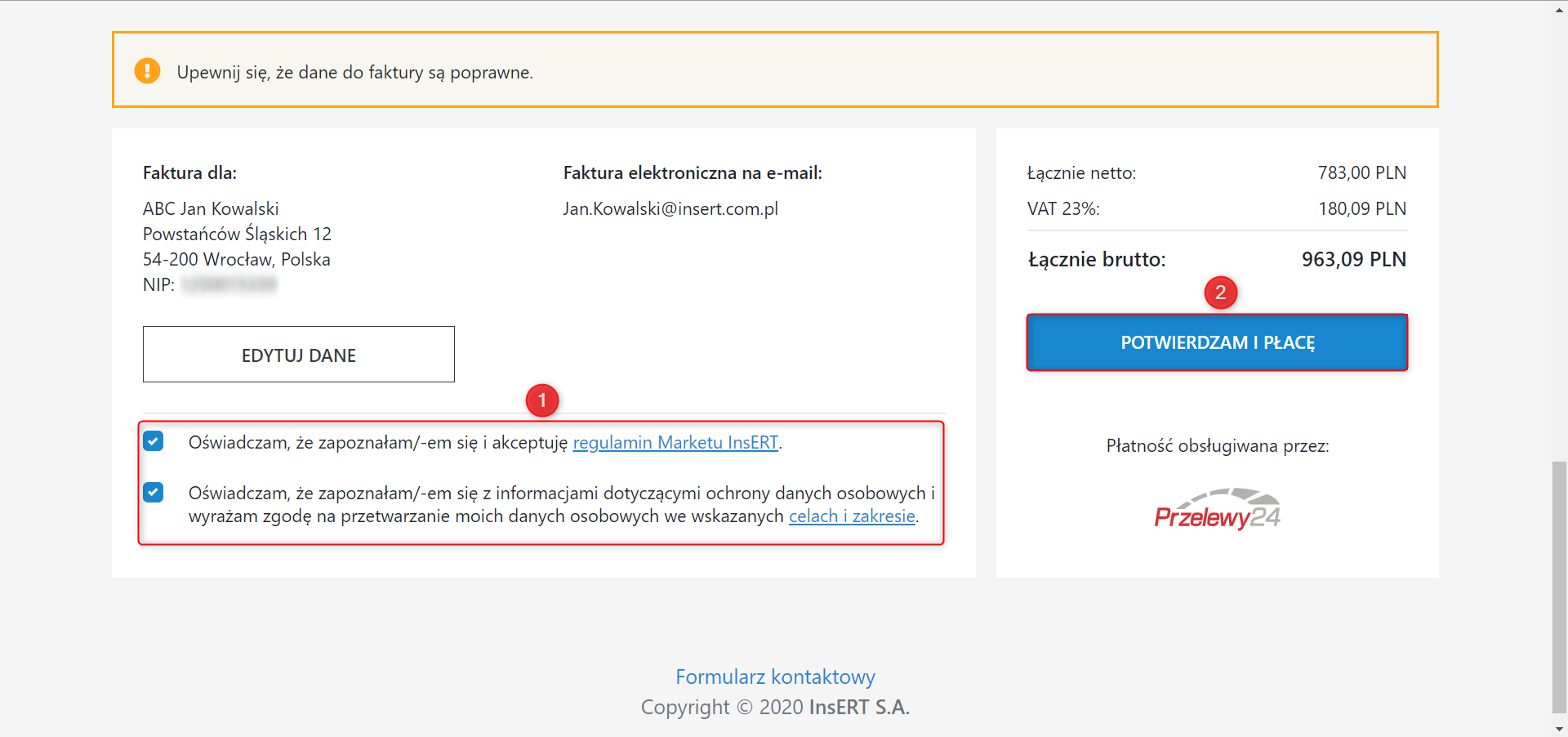Click the vertical scrollbar thumb
The height and width of the screenshot is (737, 1568).
[1559, 587]
